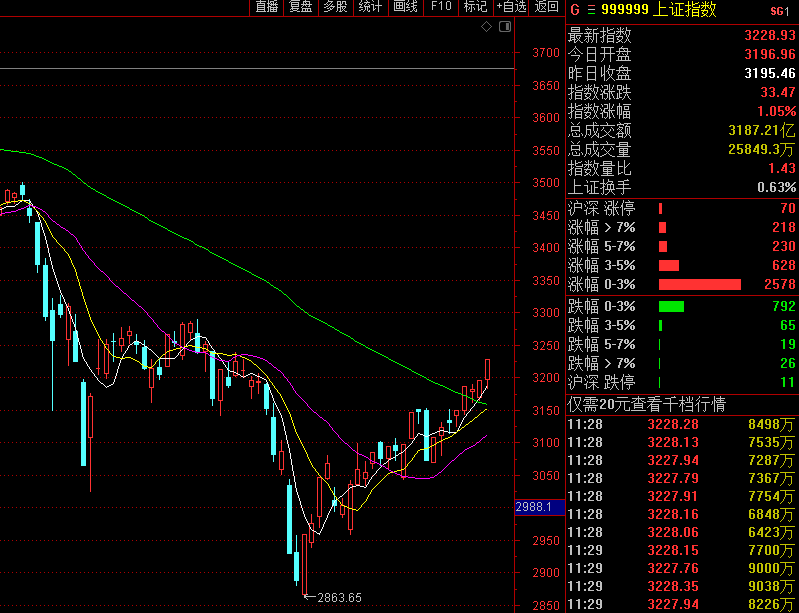Select the tick row priced 3228.13
The height and width of the screenshot is (613, 799).
click(x=682, y=442)
